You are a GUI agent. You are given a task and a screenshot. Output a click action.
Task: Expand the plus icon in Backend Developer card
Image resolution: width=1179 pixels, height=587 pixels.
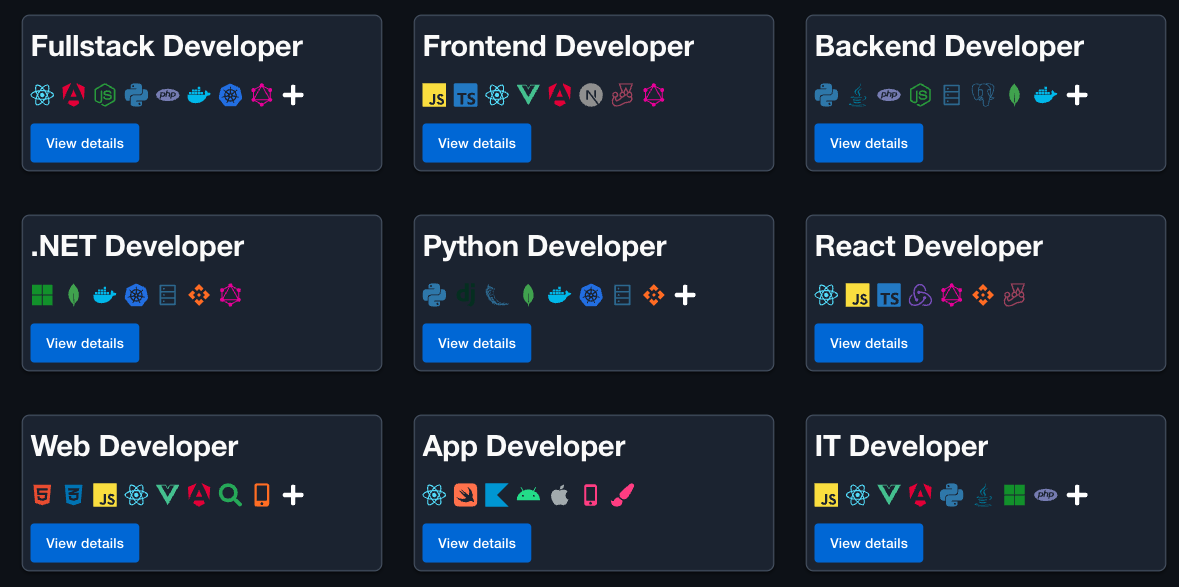click(1077, 95)
